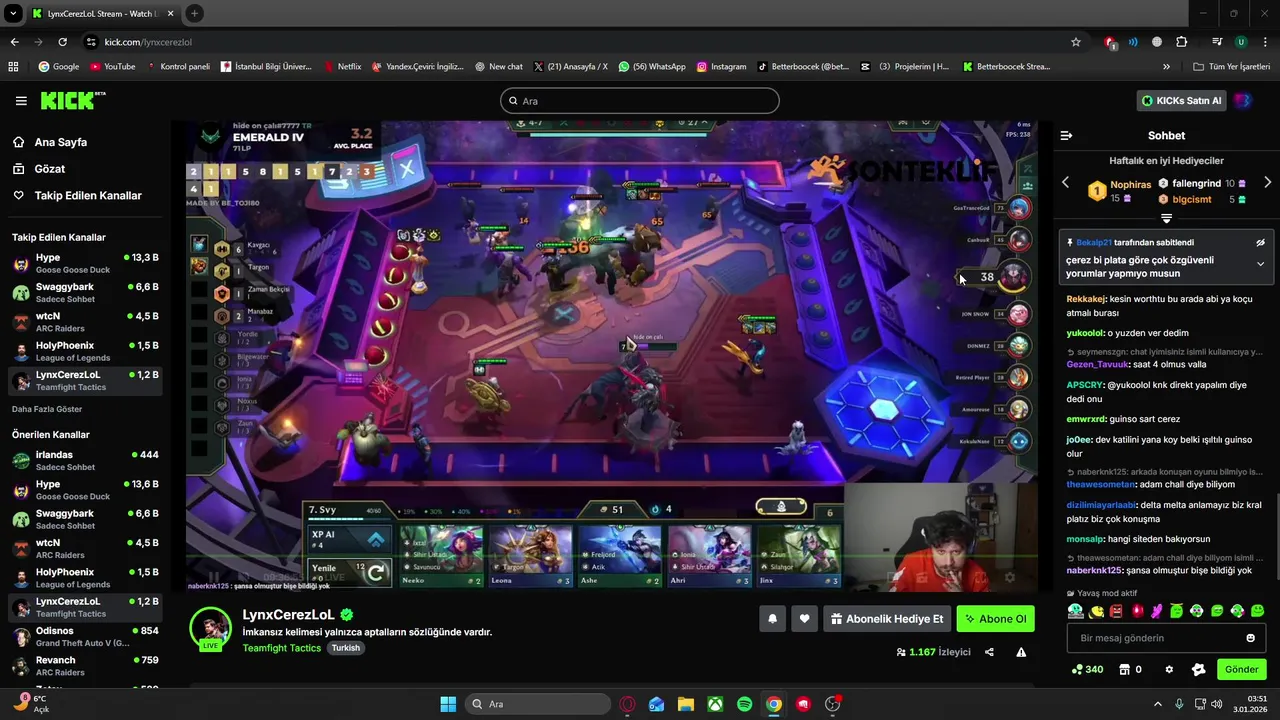Click Rekkakej username in chat
Screen dimensions: 1280x720
tap(1086, 299)
